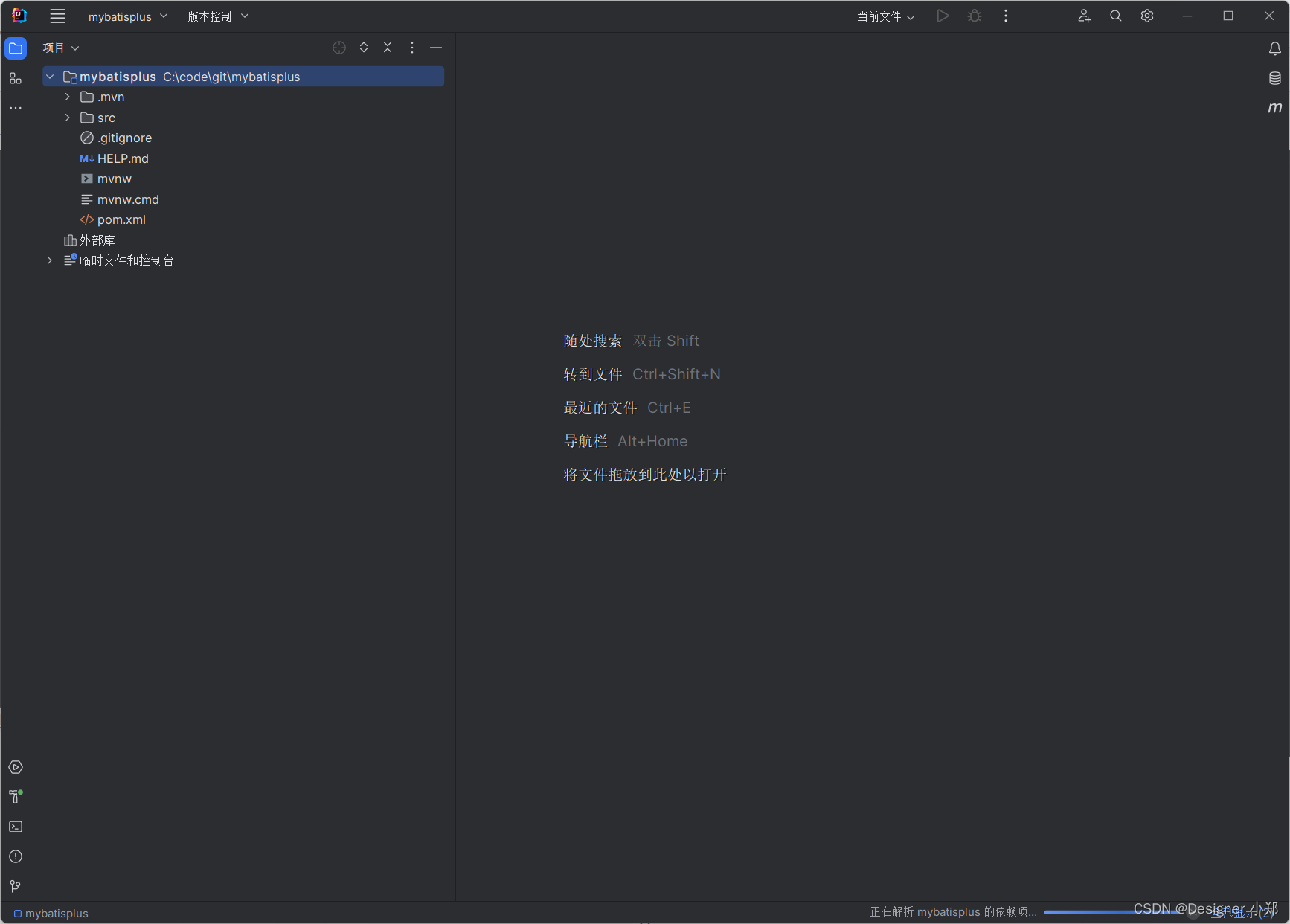This screenshot has width=1290, height=924.
Task: Select opened file locate target icon
Action: coord(339,48)
